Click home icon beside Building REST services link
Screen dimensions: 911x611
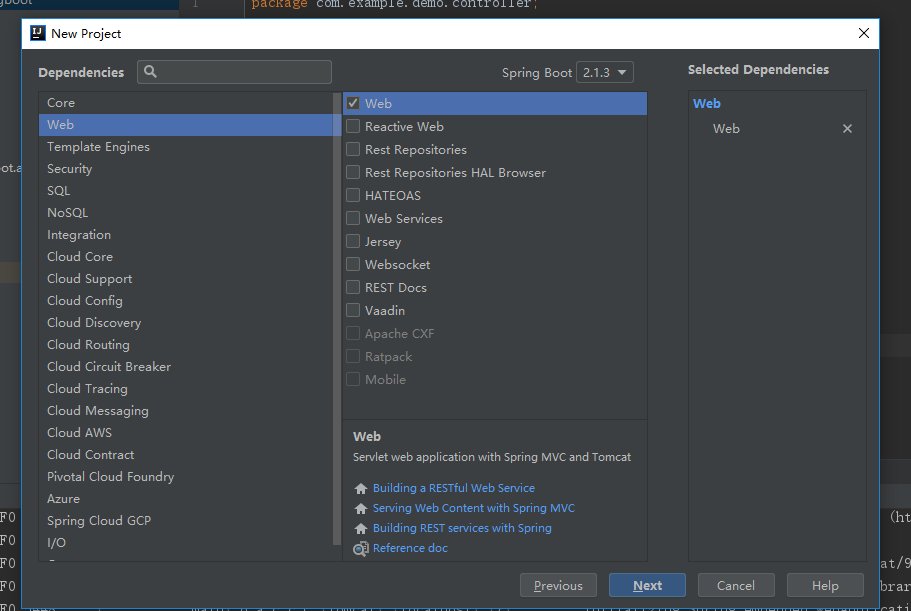pos(361,529)
